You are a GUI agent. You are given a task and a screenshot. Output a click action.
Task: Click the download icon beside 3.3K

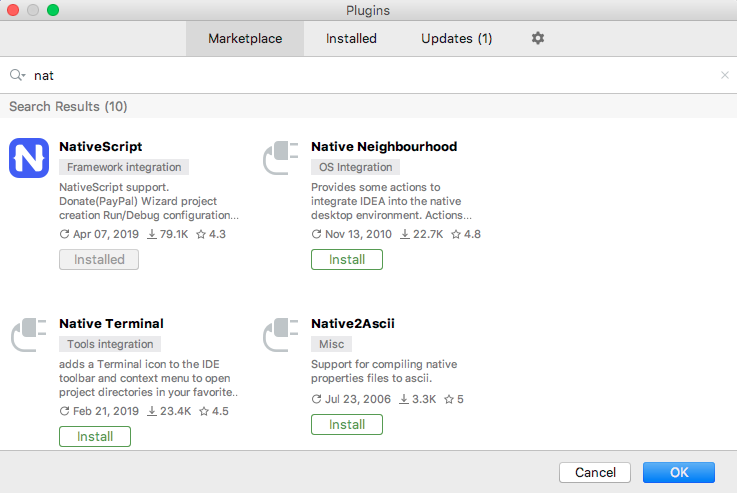[x=404, y=399]
